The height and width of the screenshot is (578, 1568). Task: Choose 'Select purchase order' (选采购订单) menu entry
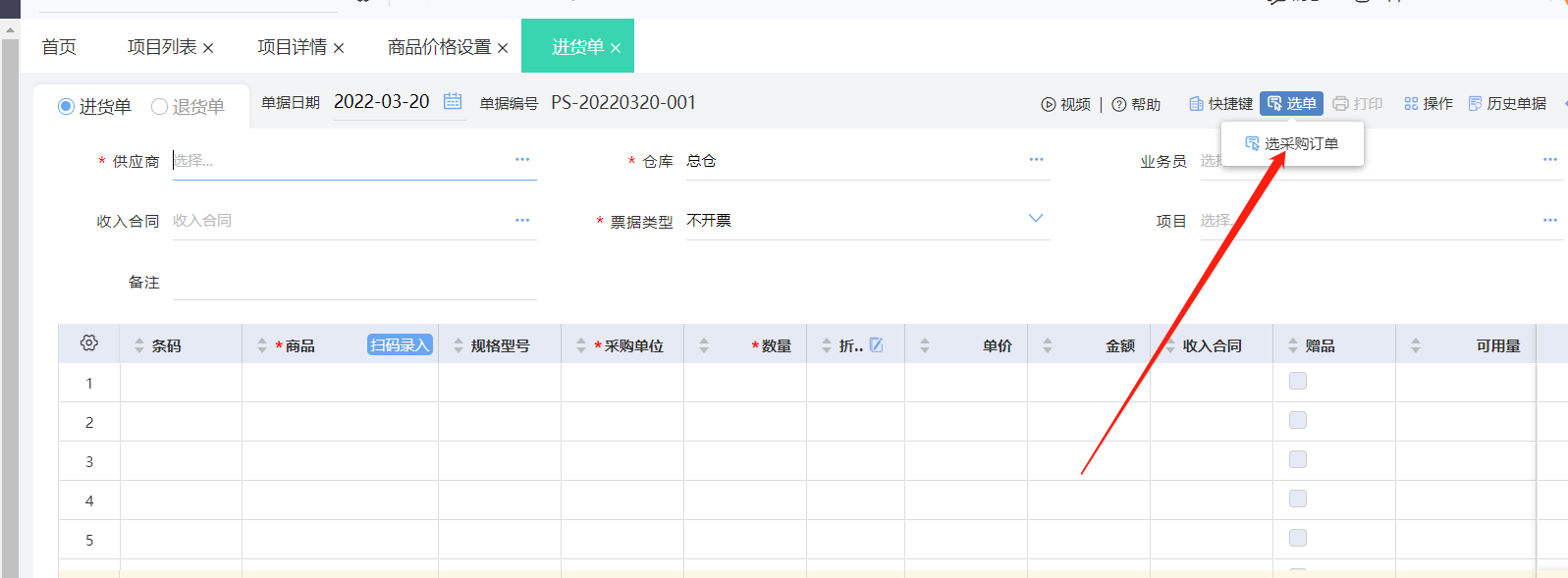[1292, 144]
